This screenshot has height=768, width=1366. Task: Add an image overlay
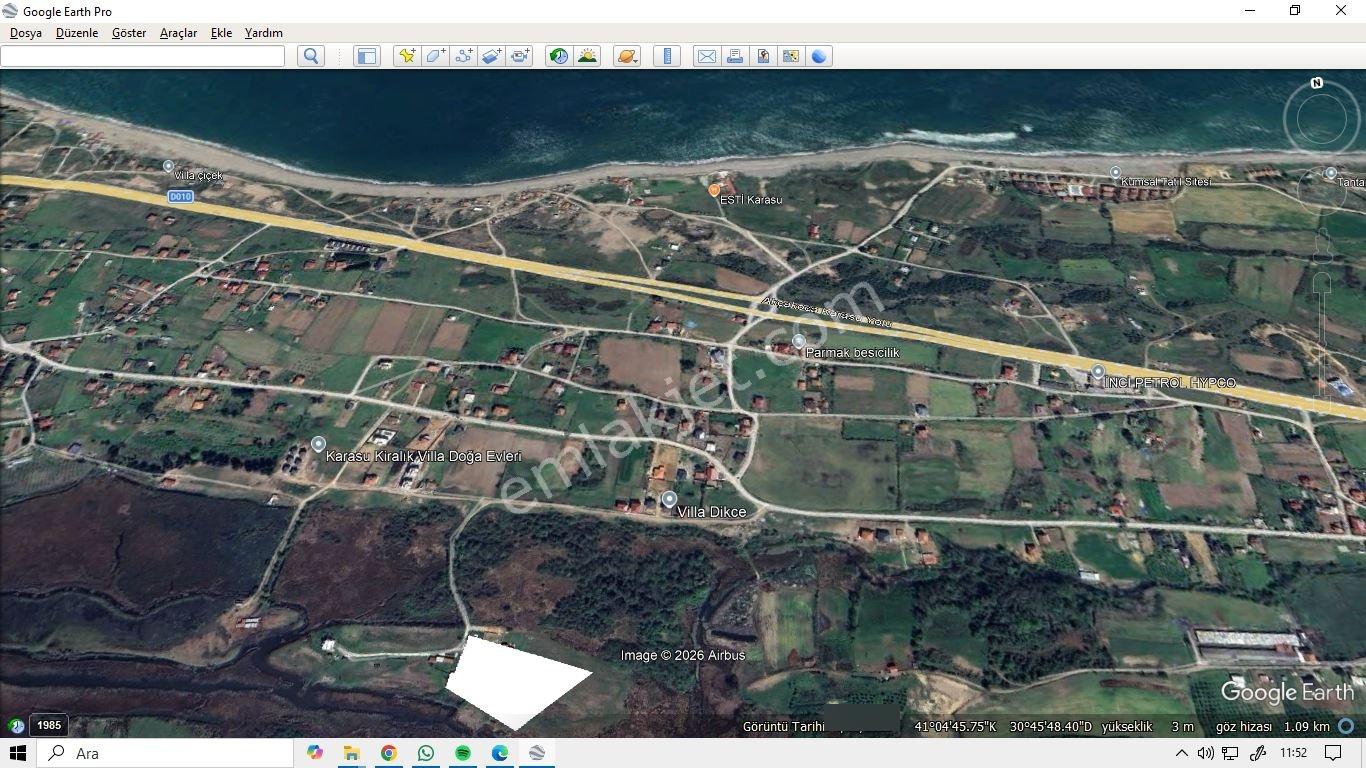point(492,56)
